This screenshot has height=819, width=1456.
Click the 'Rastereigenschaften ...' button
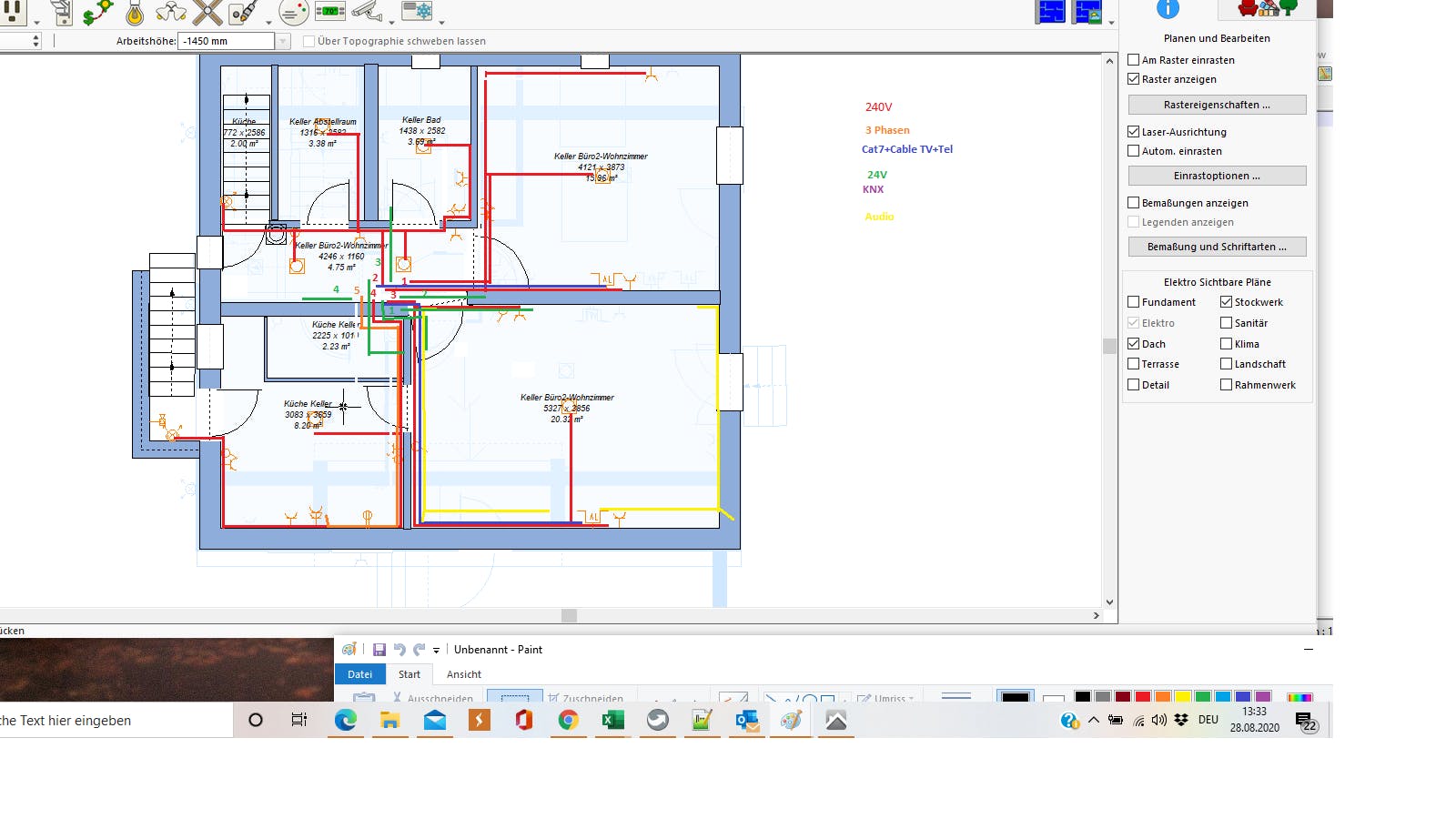[x=1217, y=105]
